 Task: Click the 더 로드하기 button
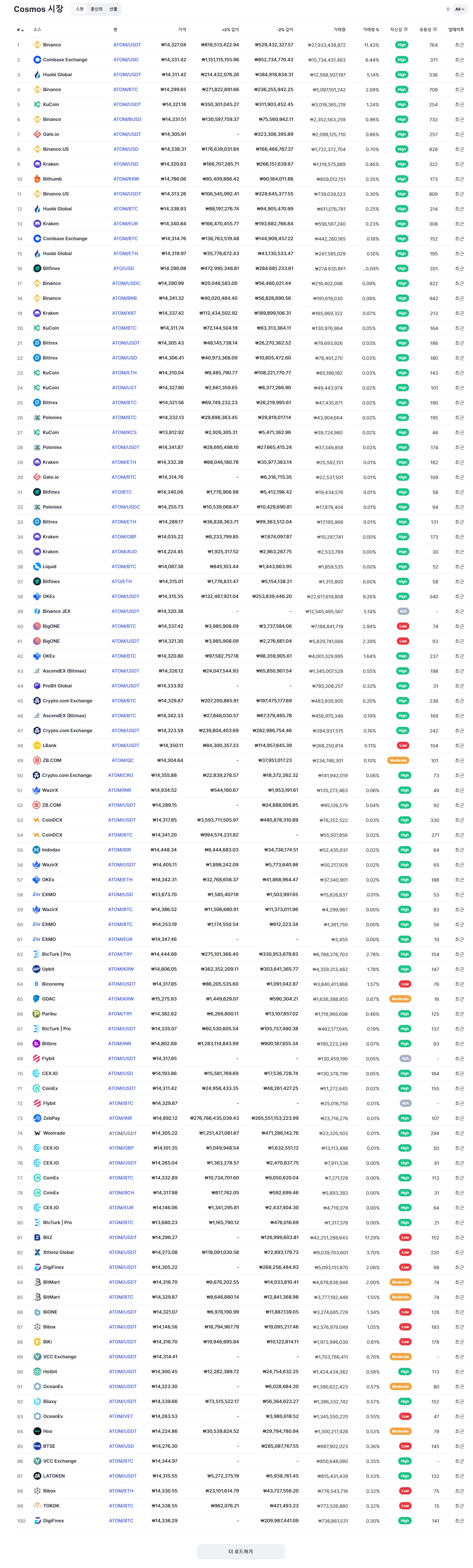coord(240,1551)
